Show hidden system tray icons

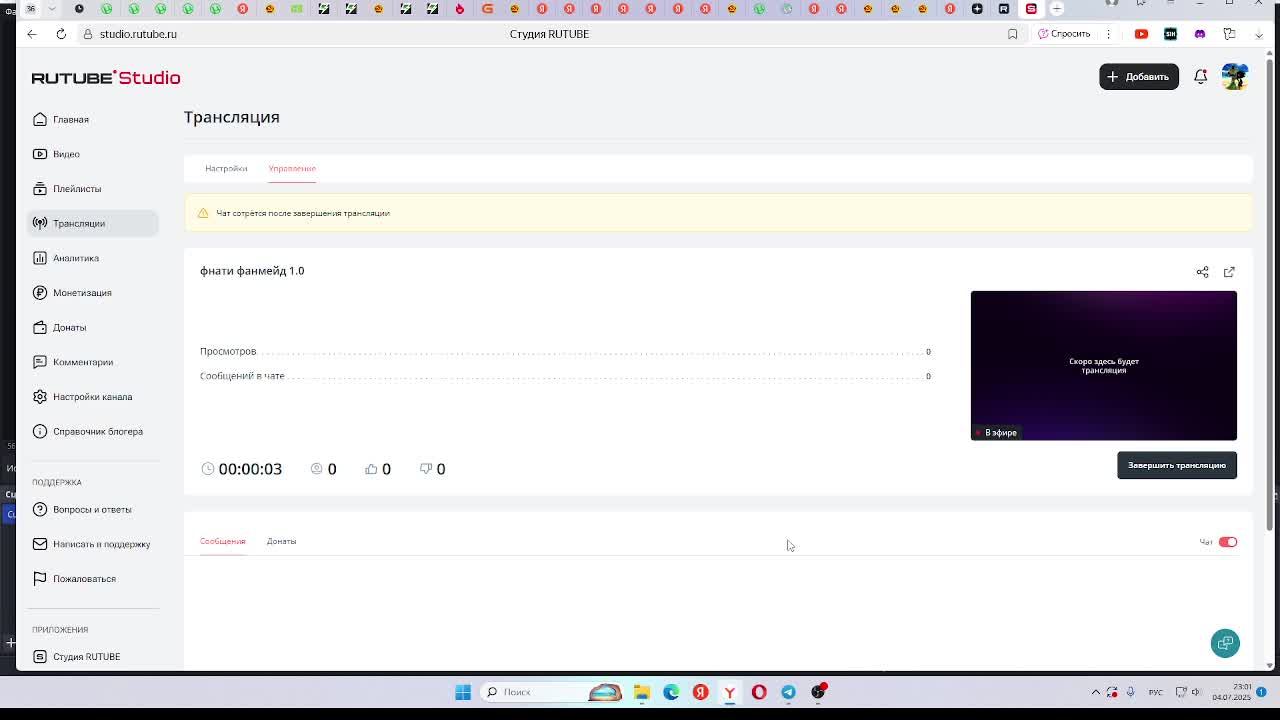pyautogui.click(x=1095, y=692)
